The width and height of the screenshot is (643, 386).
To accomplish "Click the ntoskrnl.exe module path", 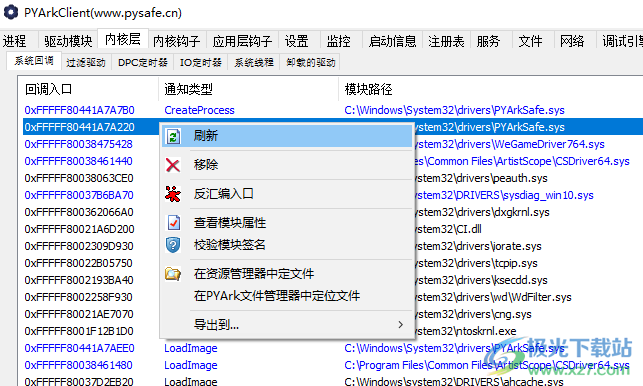I will pos(465,331).
